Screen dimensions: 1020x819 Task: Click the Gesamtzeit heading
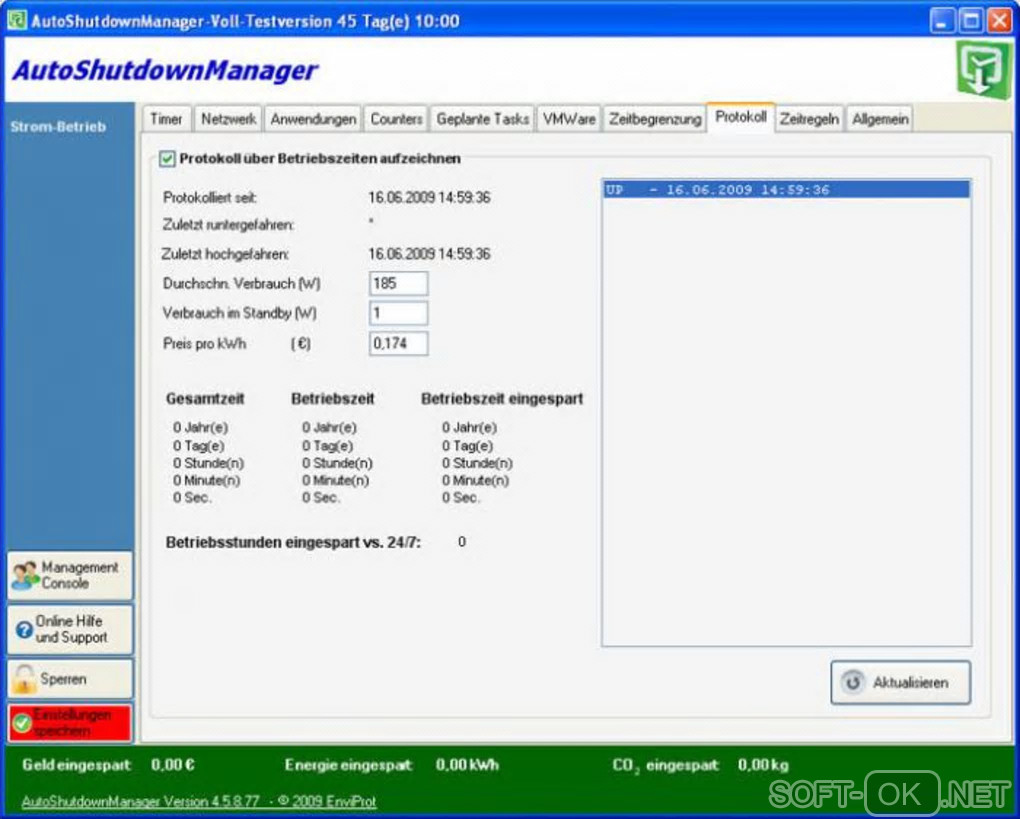(205, 399)
